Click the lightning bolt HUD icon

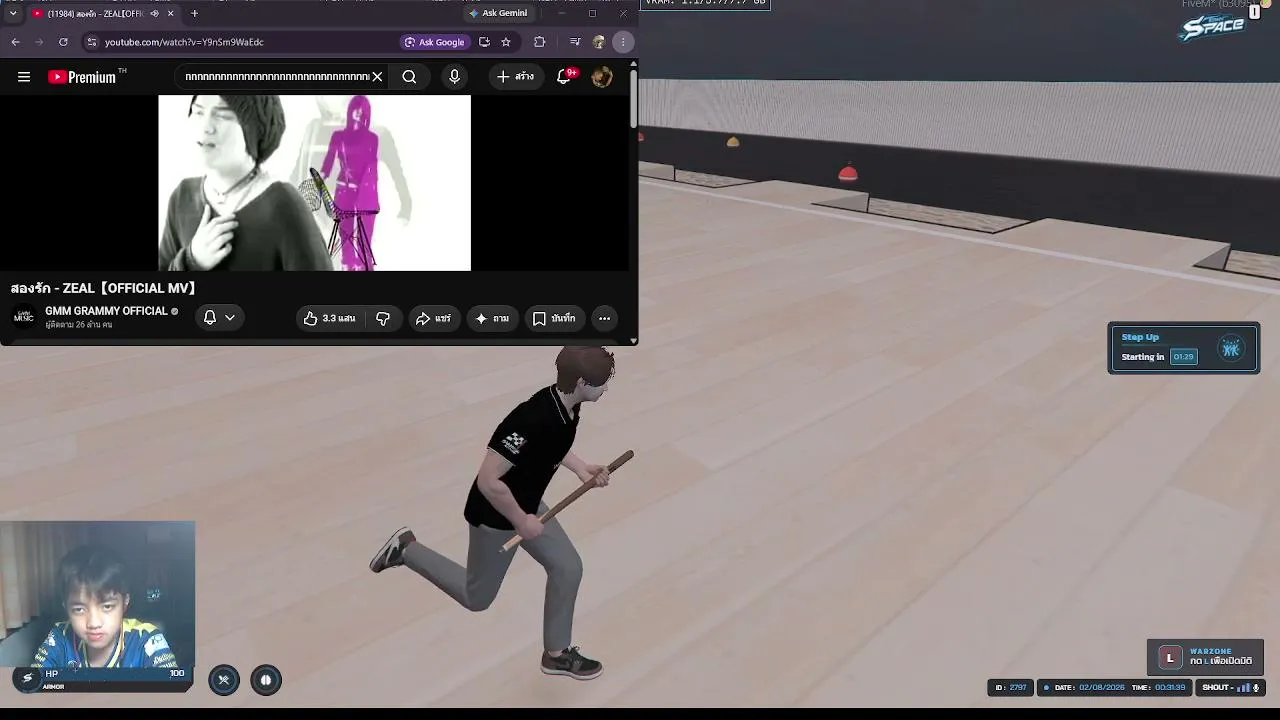point(27,679)
